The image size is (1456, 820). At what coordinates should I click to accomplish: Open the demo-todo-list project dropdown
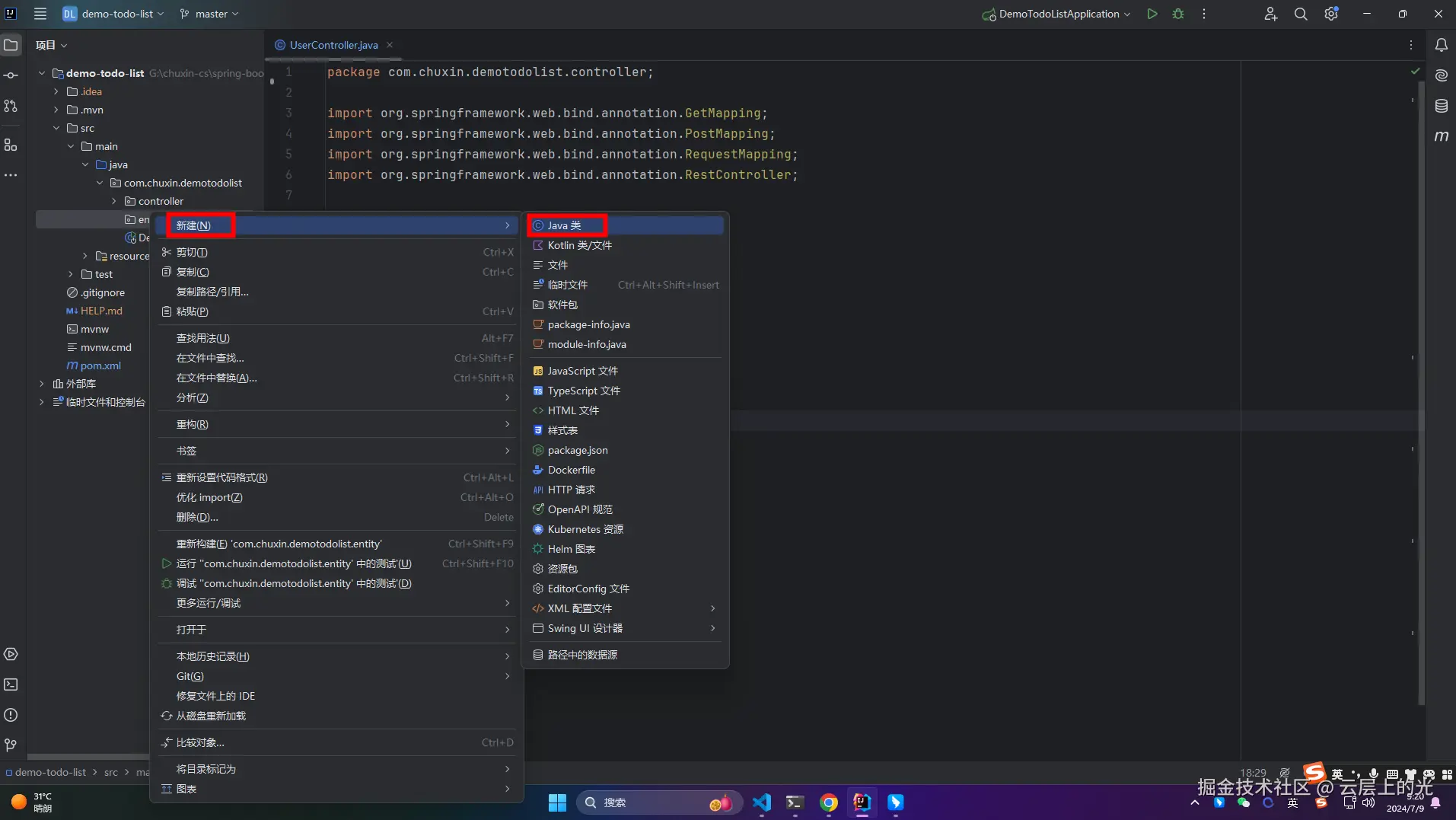pos(113,14)
